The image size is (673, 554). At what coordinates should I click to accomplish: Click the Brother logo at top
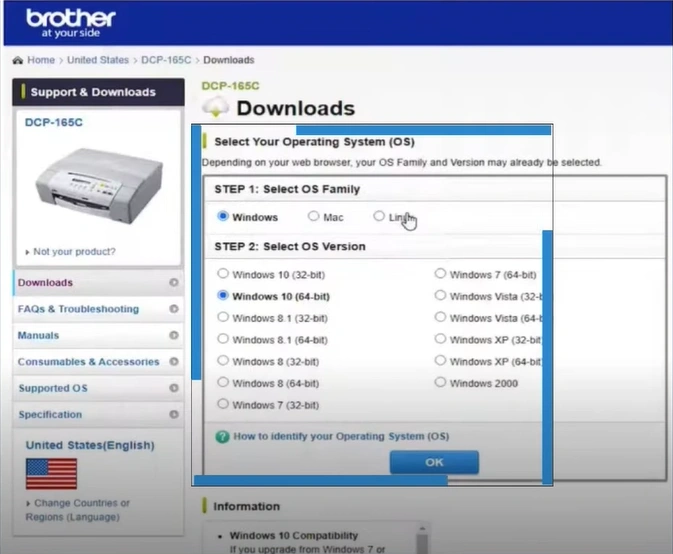click(70, 23)
